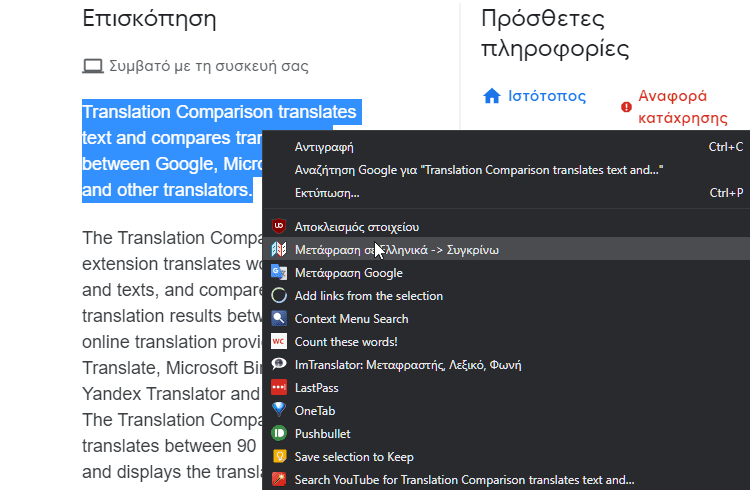Click the Pushbullet green icon
The height and width of the screenshot is (490, 750).
(x=279, y=433)
